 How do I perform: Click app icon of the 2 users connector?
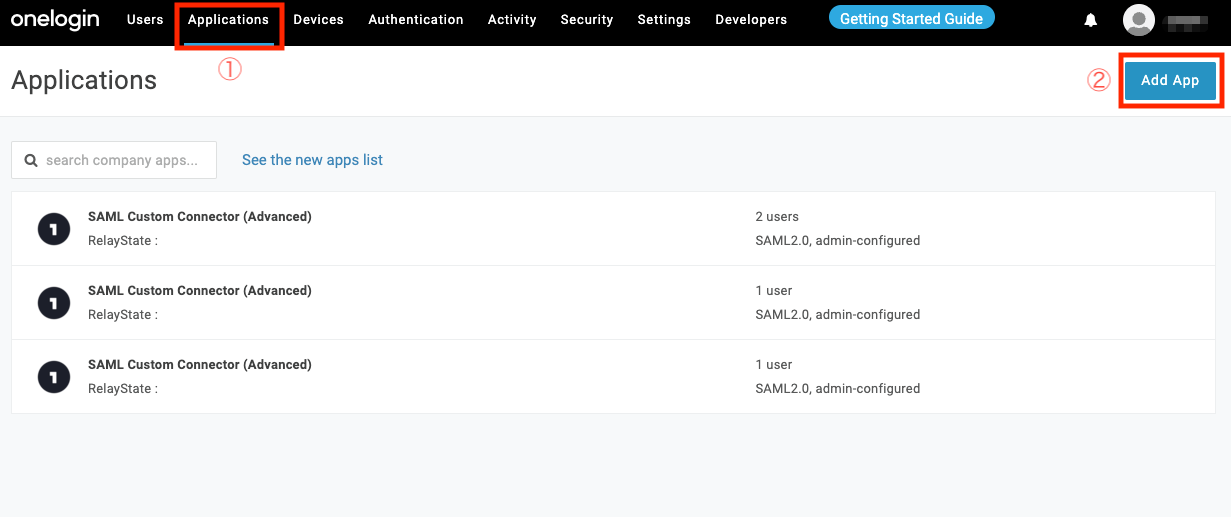tap(53, 229)
